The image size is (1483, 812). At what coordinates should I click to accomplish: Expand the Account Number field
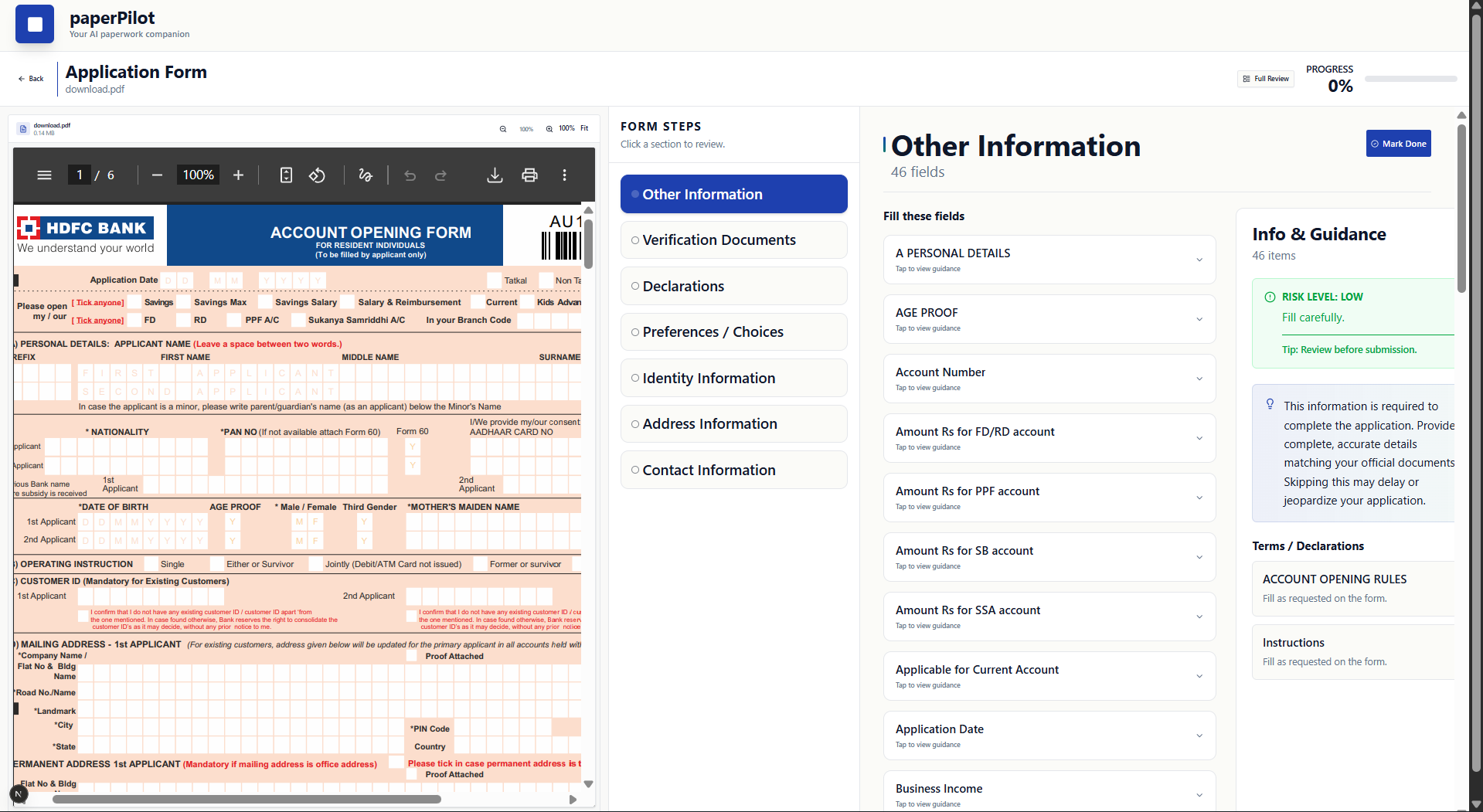point(1049,379)
